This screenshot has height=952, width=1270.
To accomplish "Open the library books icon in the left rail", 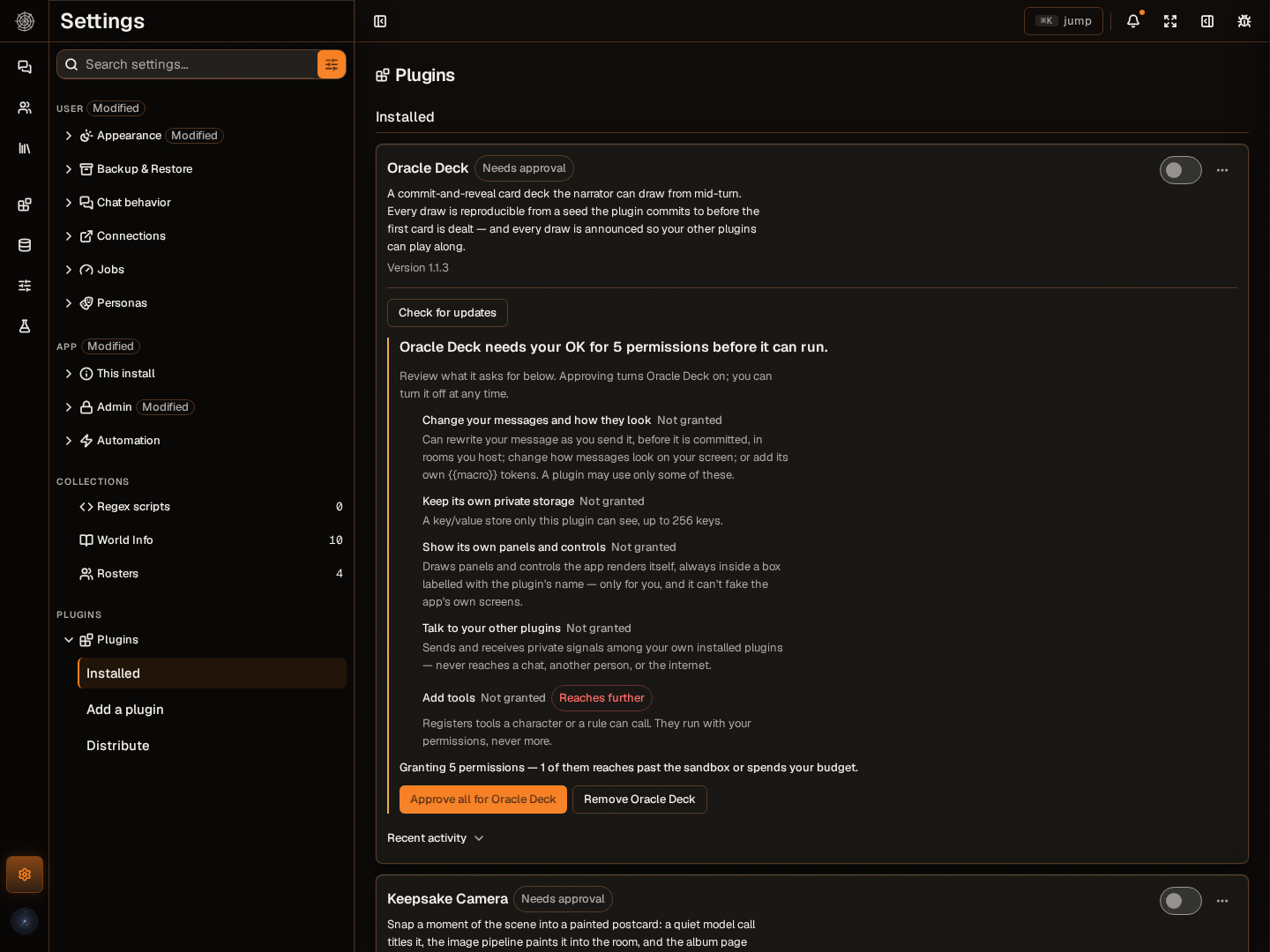I will coord(25,148).
